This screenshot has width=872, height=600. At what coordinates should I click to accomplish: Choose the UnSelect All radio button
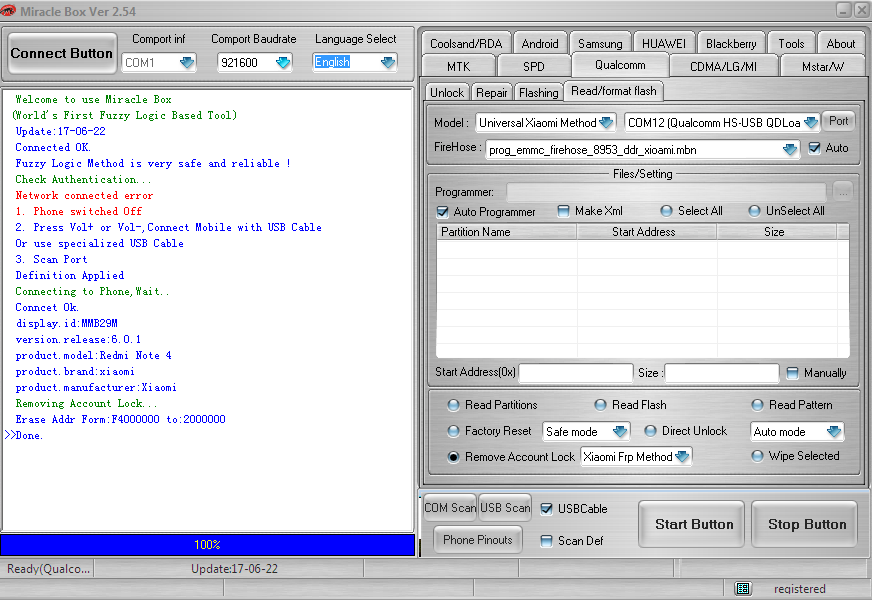point(754,211)
